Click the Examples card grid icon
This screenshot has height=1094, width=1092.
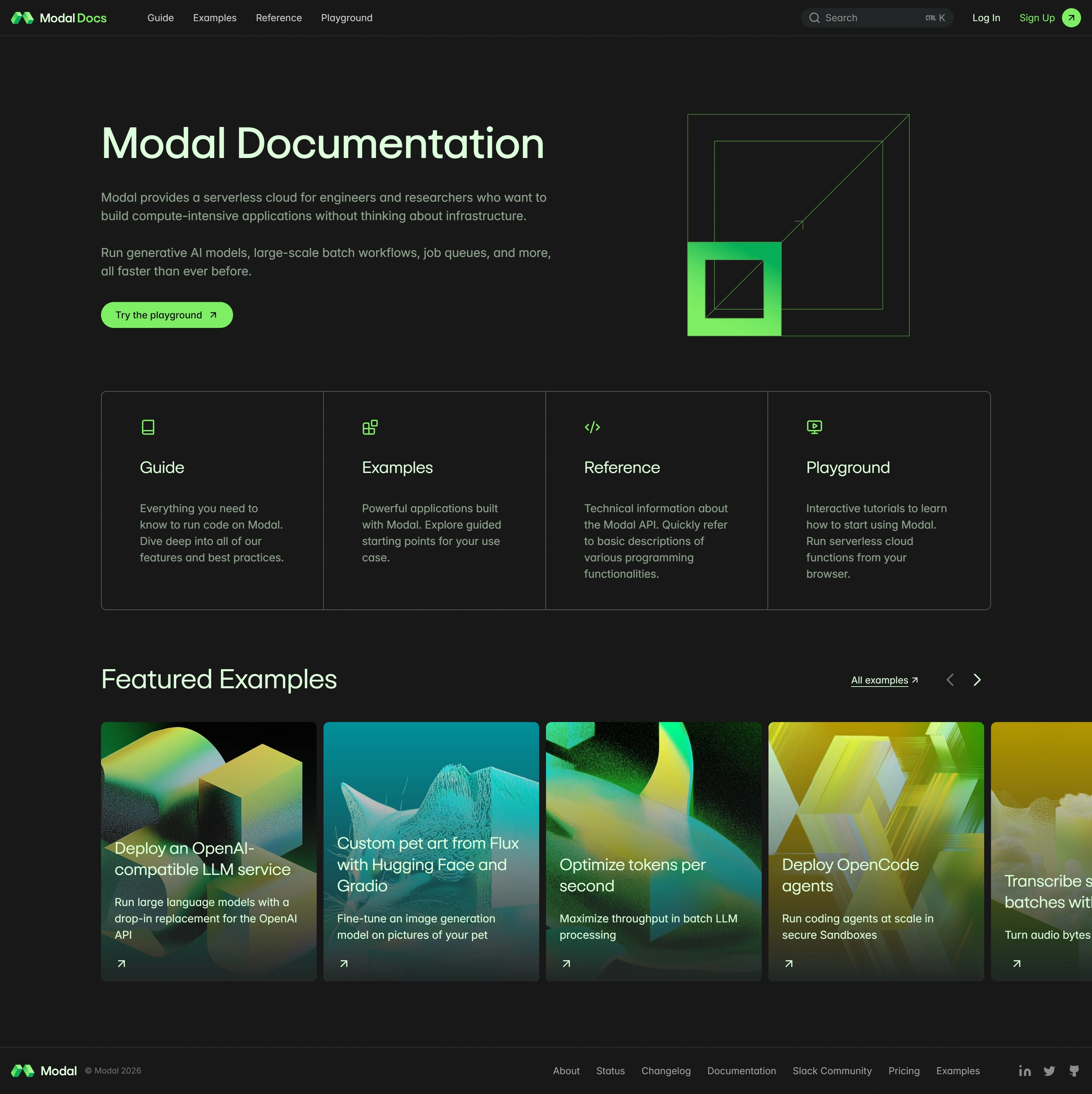370,427
